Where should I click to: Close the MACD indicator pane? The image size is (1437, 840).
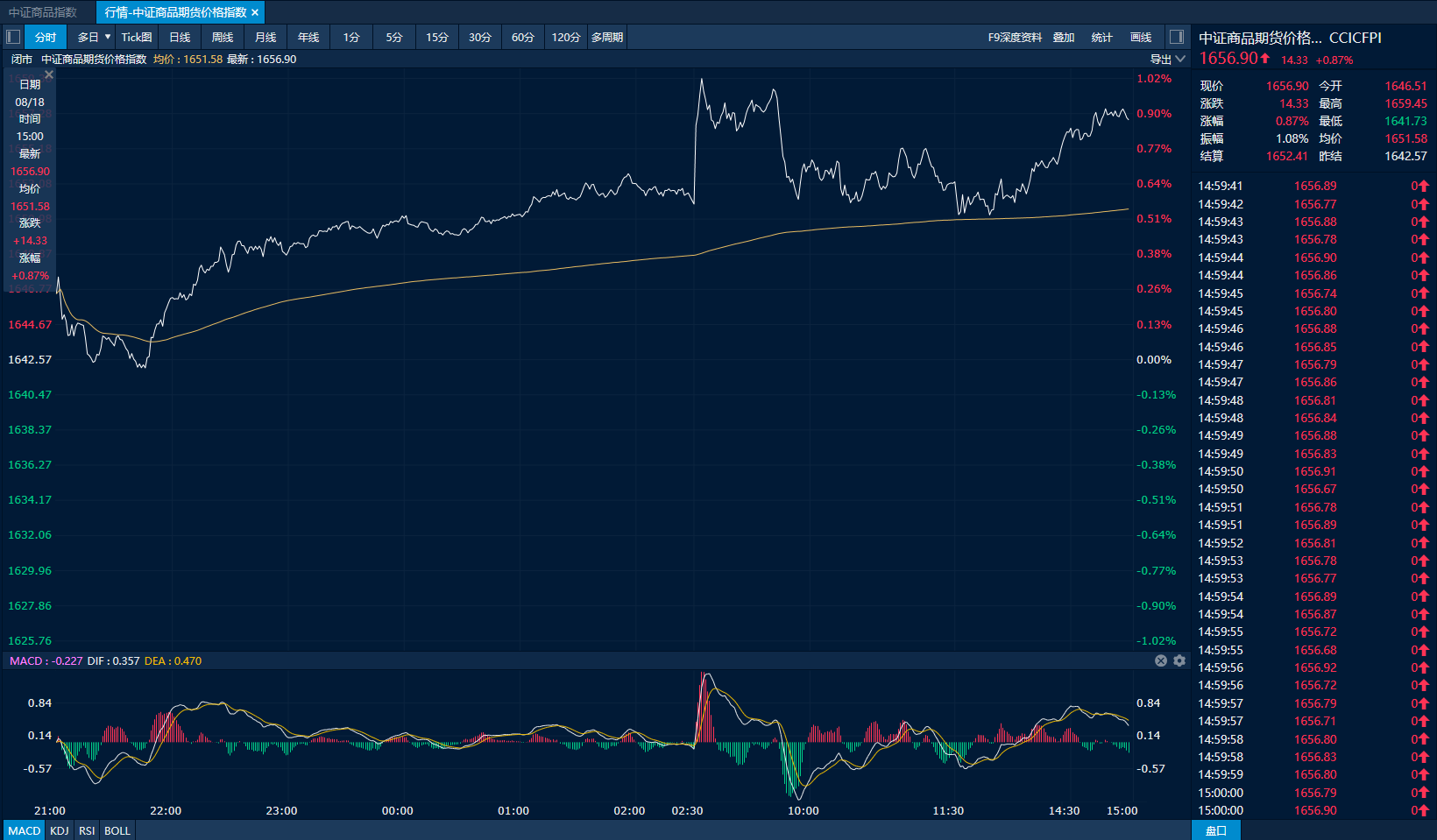point(1161,660)
